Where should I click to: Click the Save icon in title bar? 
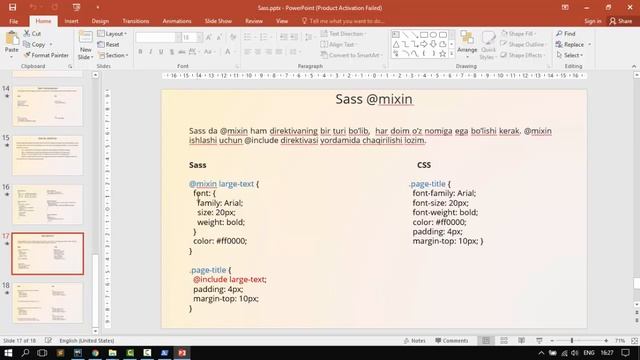(12, 7)
